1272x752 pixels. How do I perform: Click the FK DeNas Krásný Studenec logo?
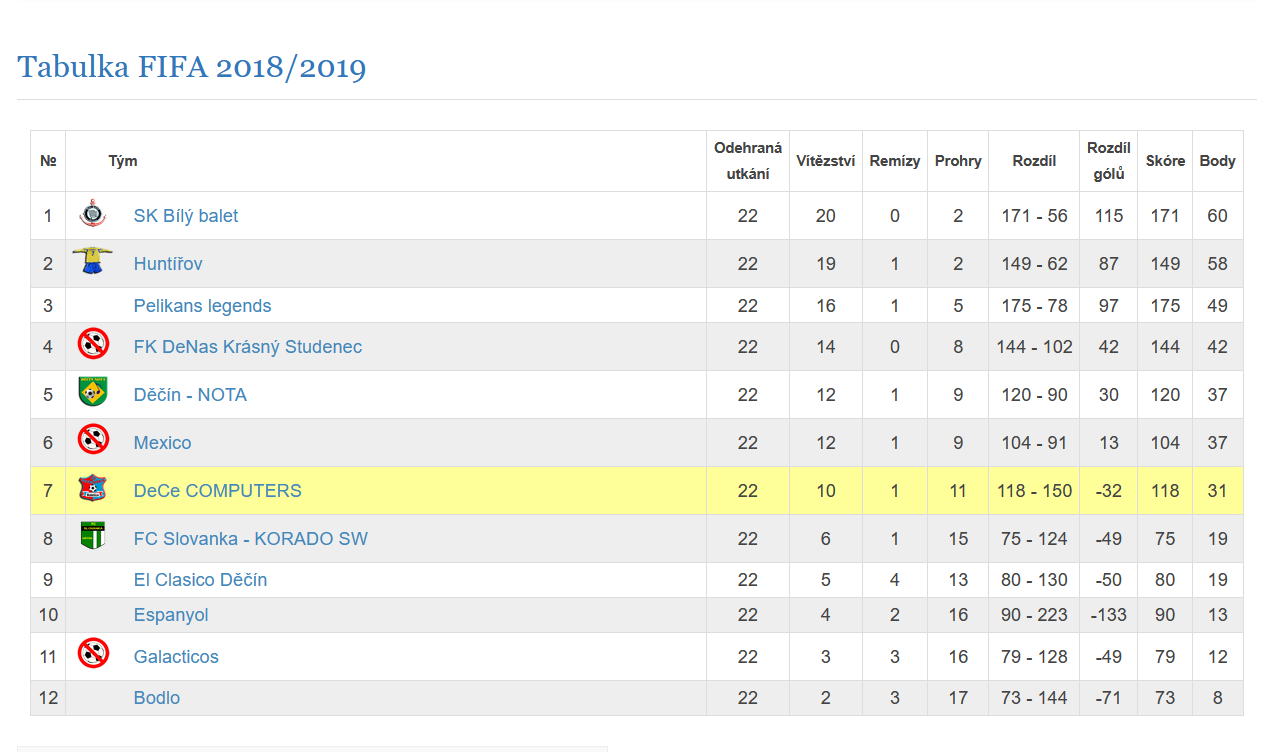[93, 345]
